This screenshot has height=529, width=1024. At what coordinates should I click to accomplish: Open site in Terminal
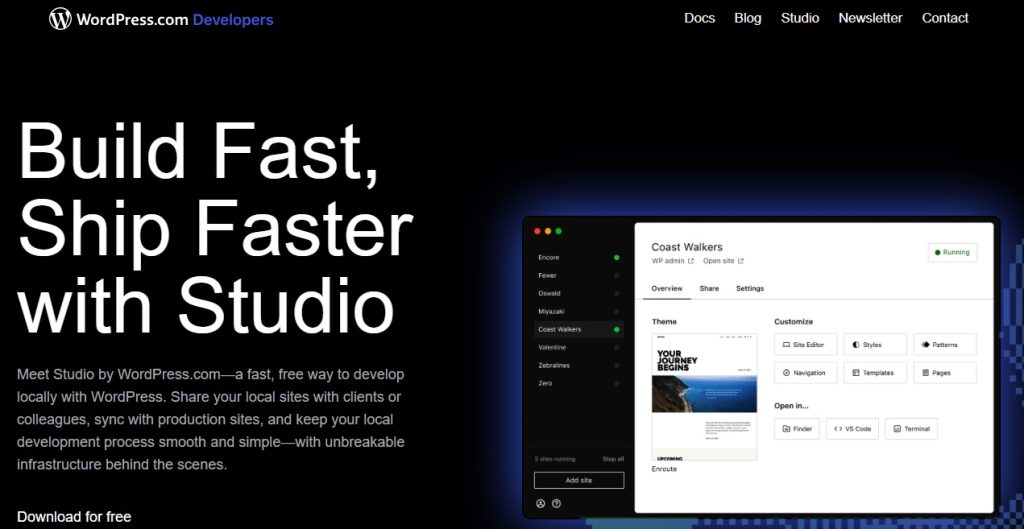pyautogui.click(x=910, y=428)
